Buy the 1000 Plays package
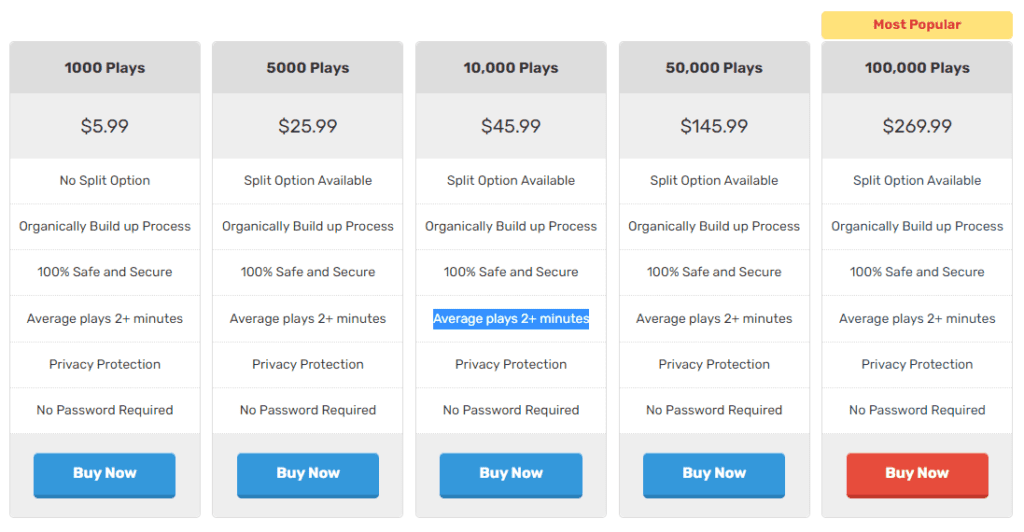 [x=104, y=475]
